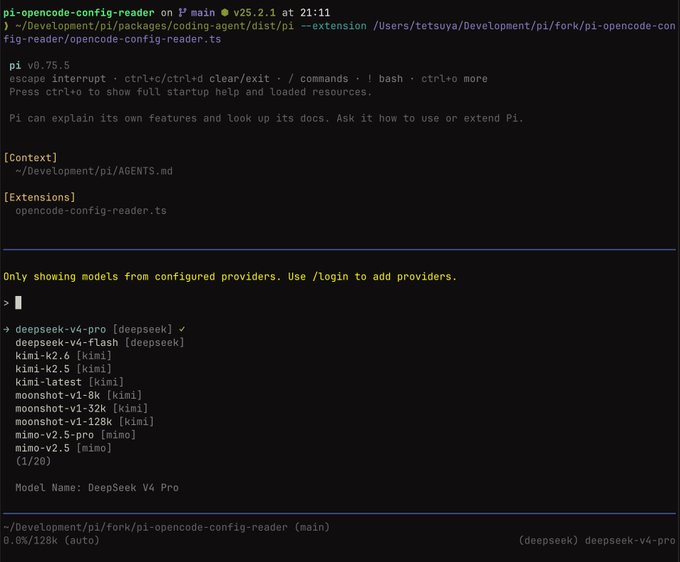Image resolution: width=680 pixels, height=562 pixels.
Task: Click the footer working directory path
Action: tap(167, 527)
